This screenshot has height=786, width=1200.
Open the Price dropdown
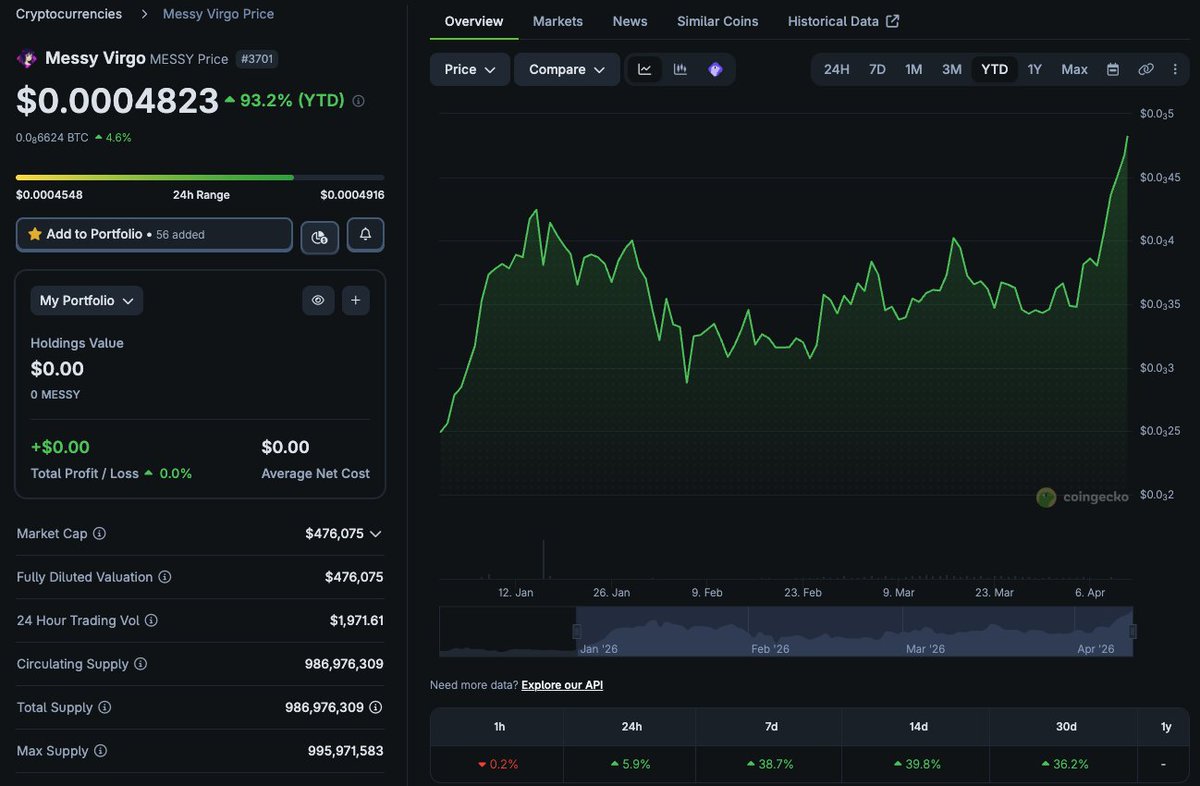coord(470,69)
